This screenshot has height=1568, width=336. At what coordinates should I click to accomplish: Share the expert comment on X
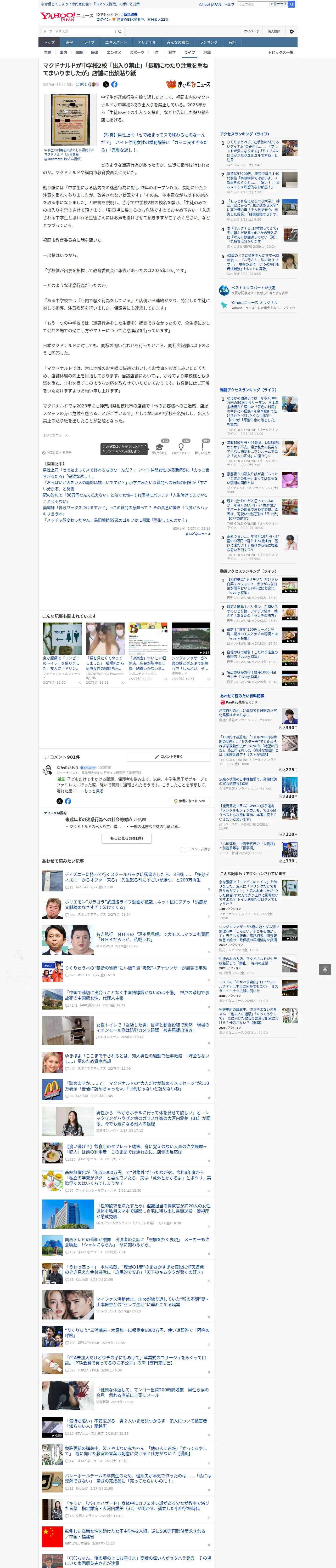(60, 801)
